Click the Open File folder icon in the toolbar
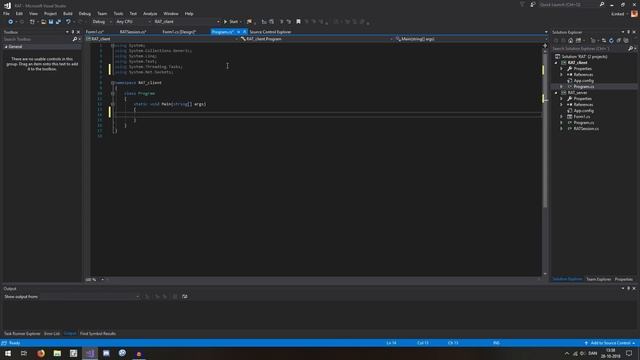 click(43, 22)
